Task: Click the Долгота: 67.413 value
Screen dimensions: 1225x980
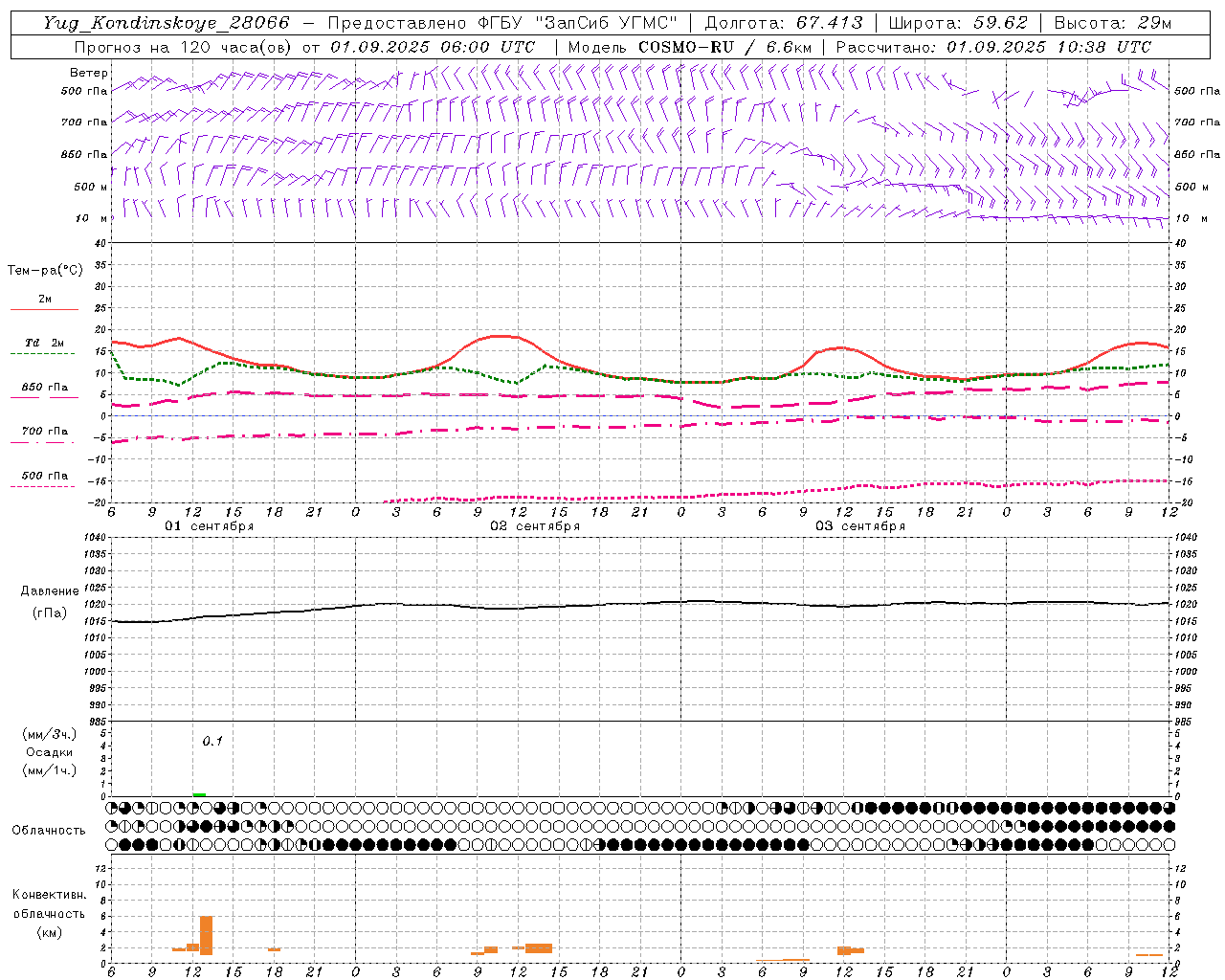Action: (x=784, y=23)
